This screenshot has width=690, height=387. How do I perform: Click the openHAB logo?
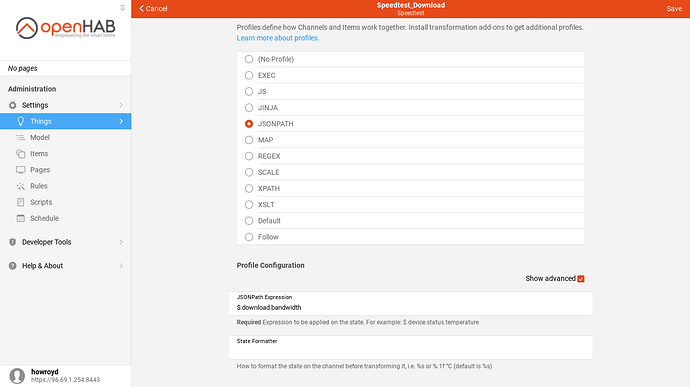[66, 28]
